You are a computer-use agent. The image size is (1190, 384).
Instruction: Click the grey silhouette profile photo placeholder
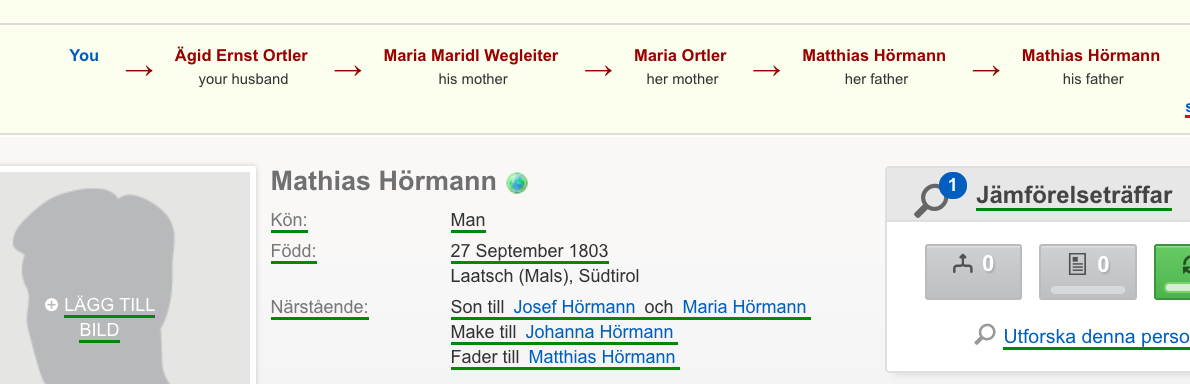tap(125, 278)
